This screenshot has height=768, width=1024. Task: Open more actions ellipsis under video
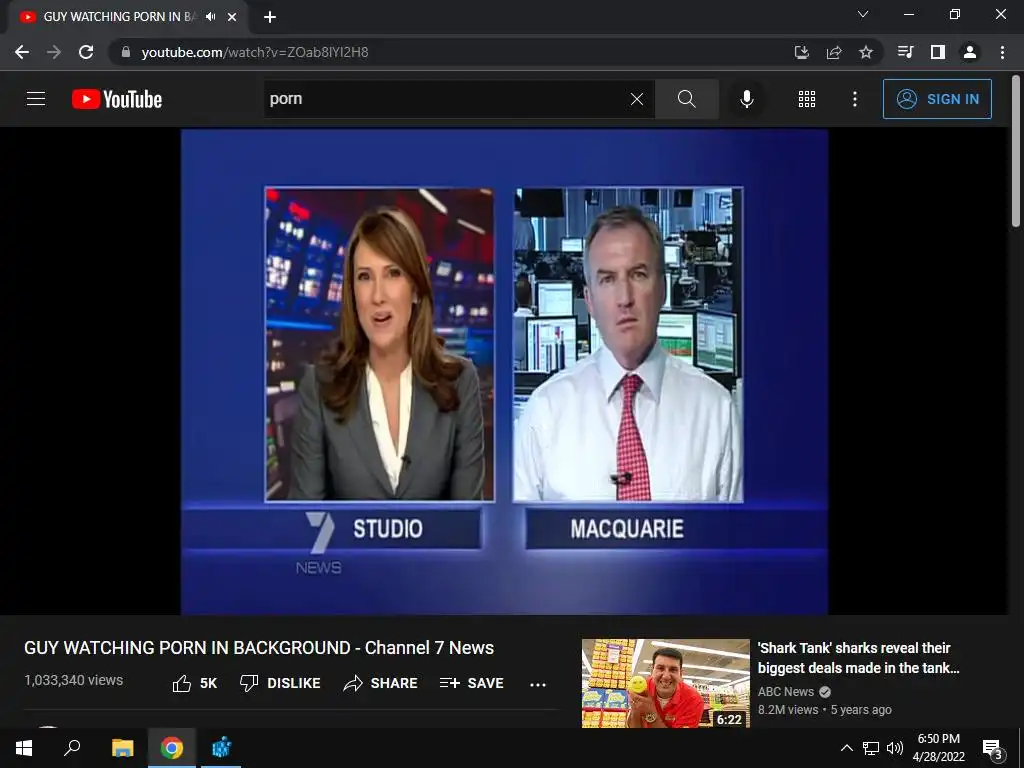pos(538,684)
